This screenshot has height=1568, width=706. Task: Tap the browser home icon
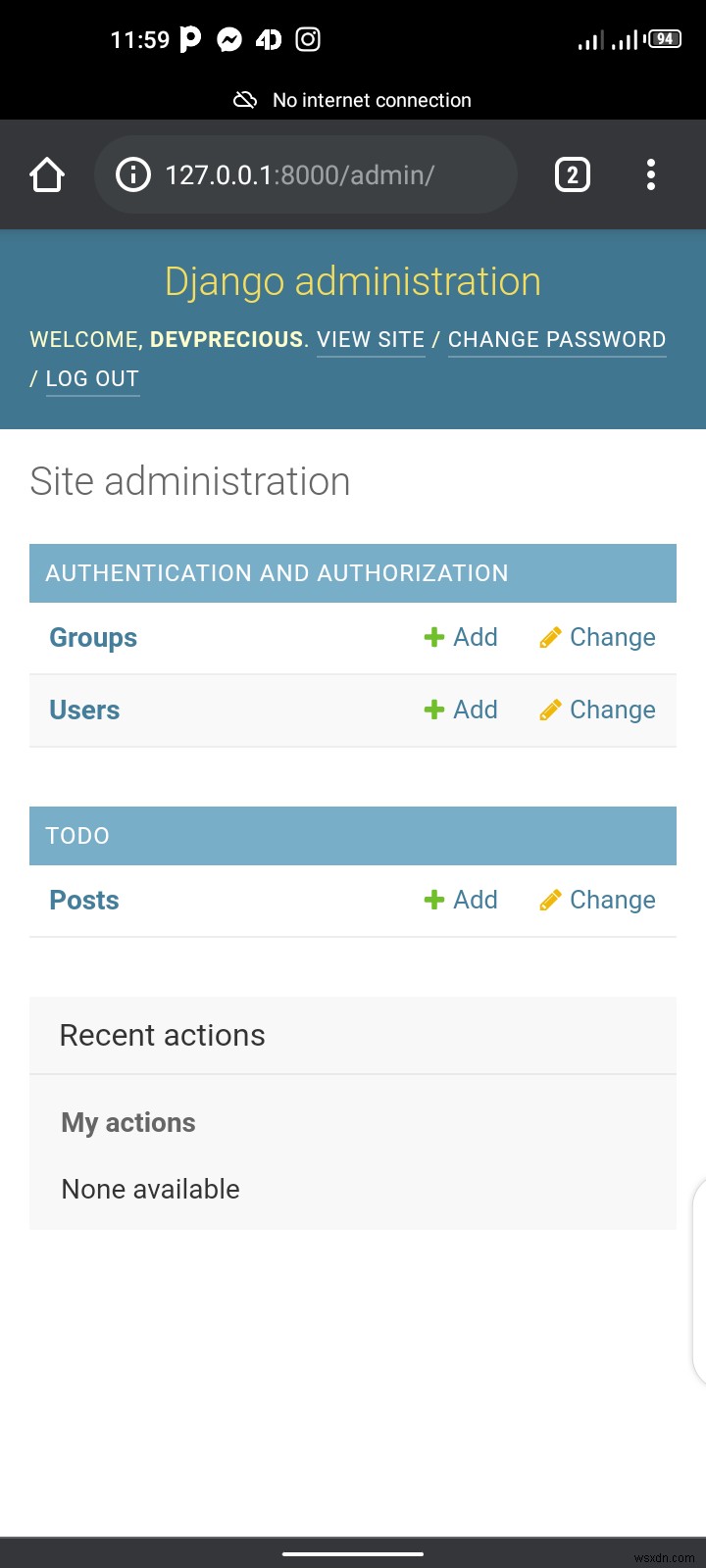tap(47, 175)
